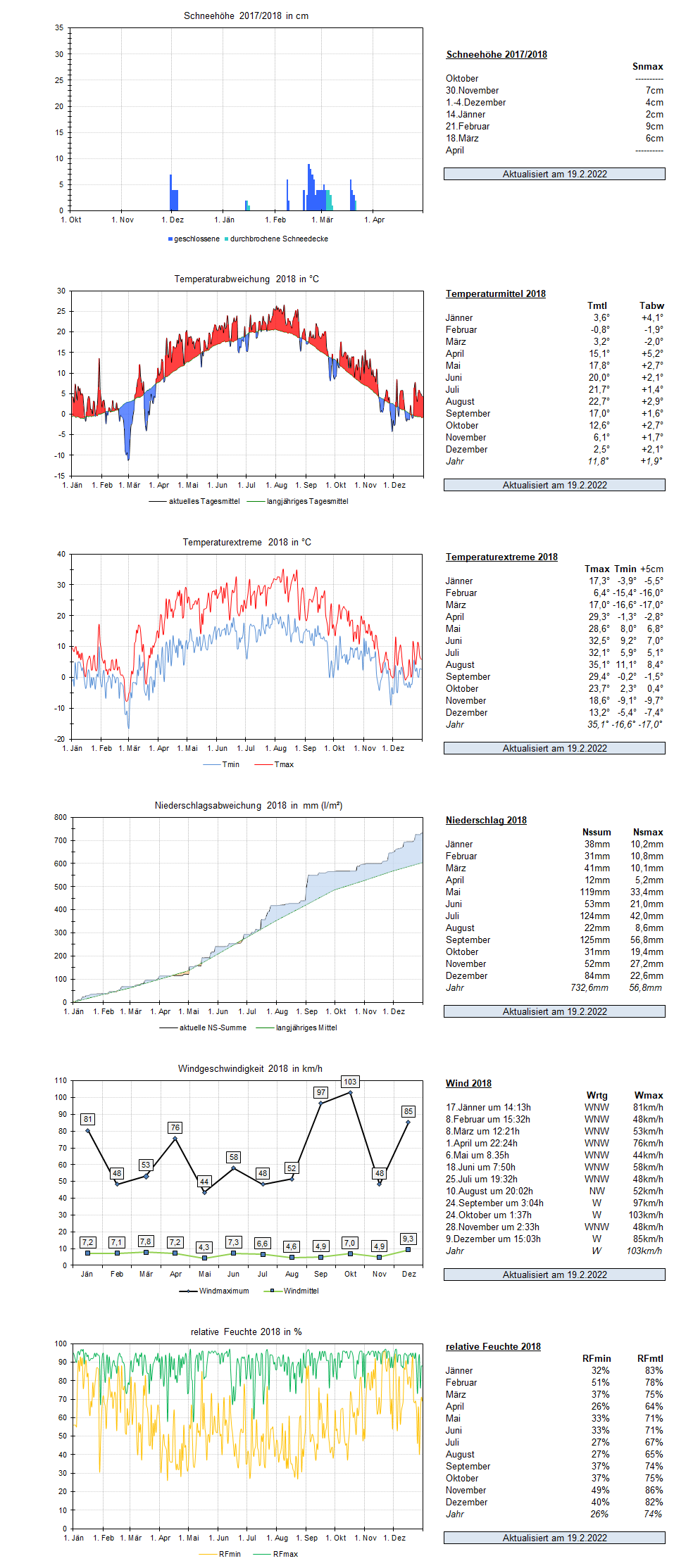Click the 11,8° yearly mean temperature value

click(x=599, y=461)
